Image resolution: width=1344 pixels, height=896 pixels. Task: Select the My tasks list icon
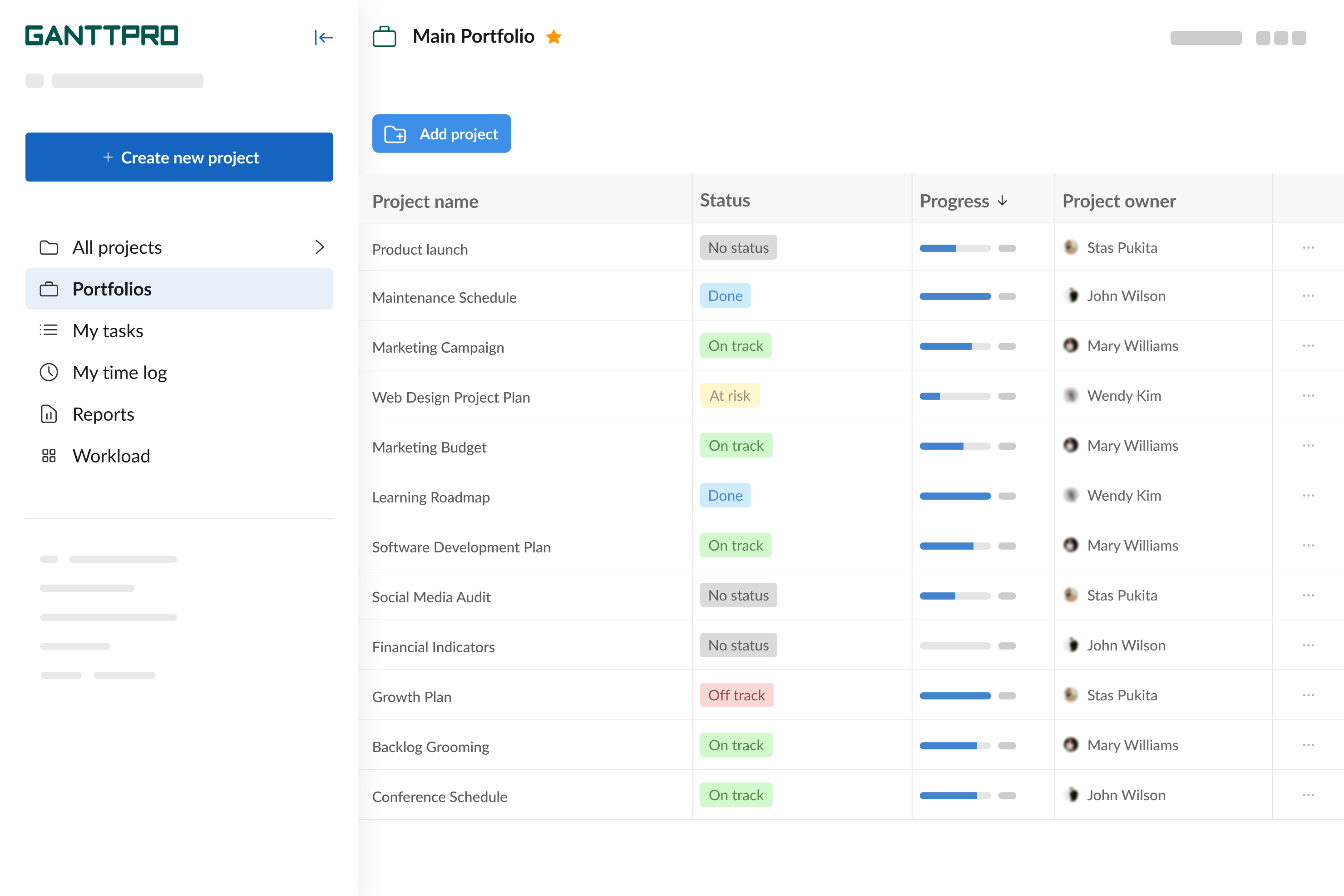coord(49,330)
